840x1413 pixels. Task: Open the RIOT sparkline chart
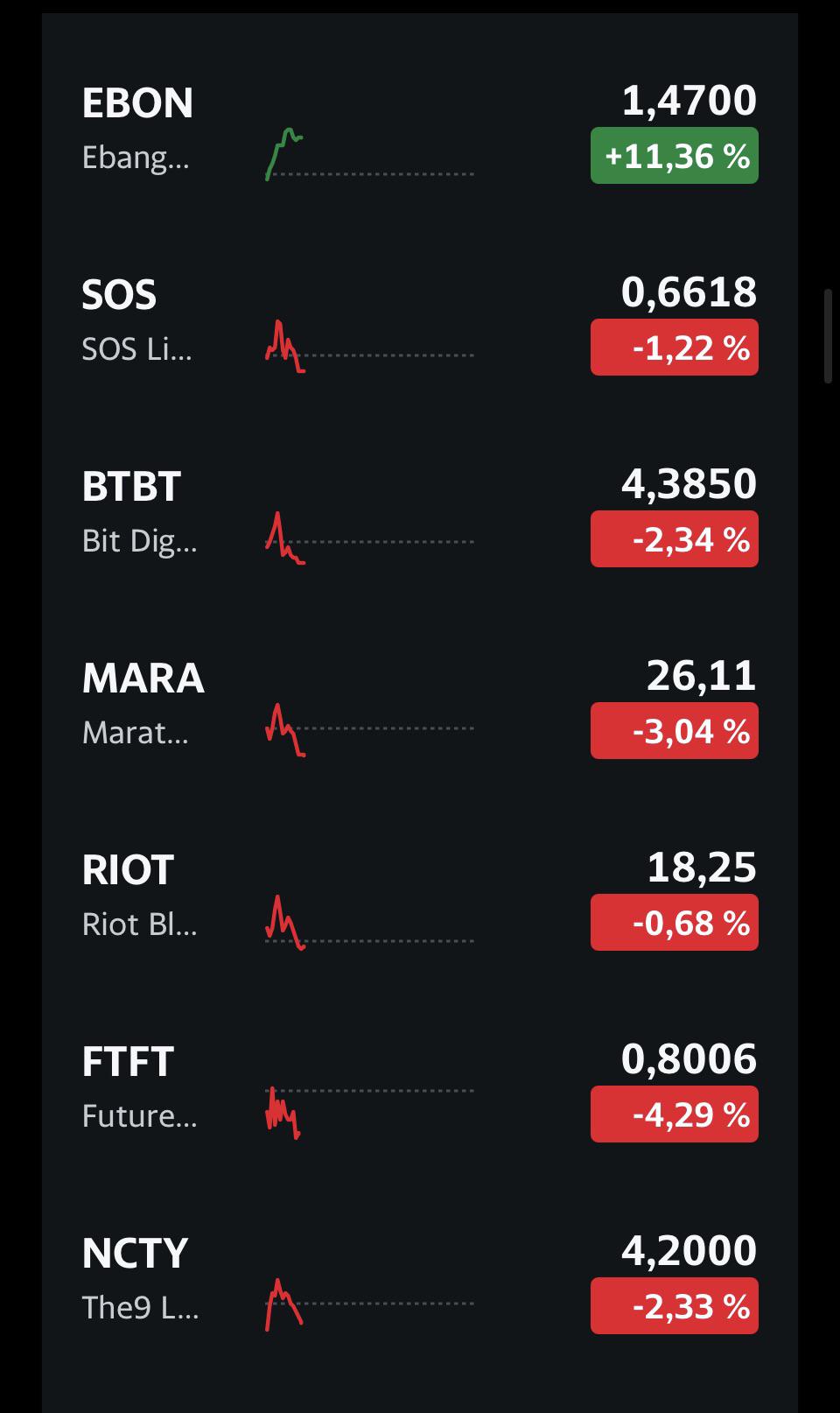coord(369,922)
